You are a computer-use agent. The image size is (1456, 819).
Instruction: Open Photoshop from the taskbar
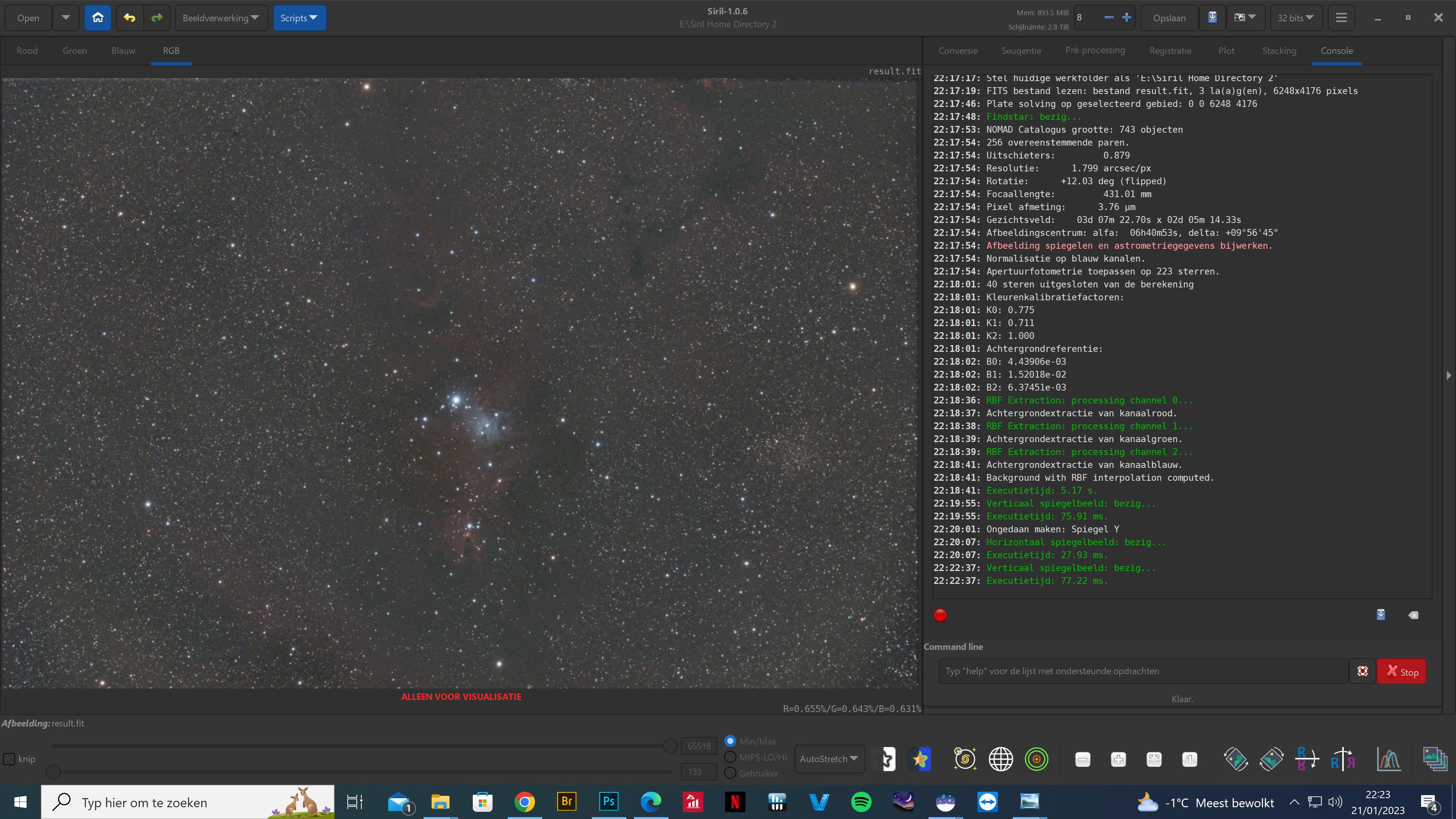coord(609,802)
